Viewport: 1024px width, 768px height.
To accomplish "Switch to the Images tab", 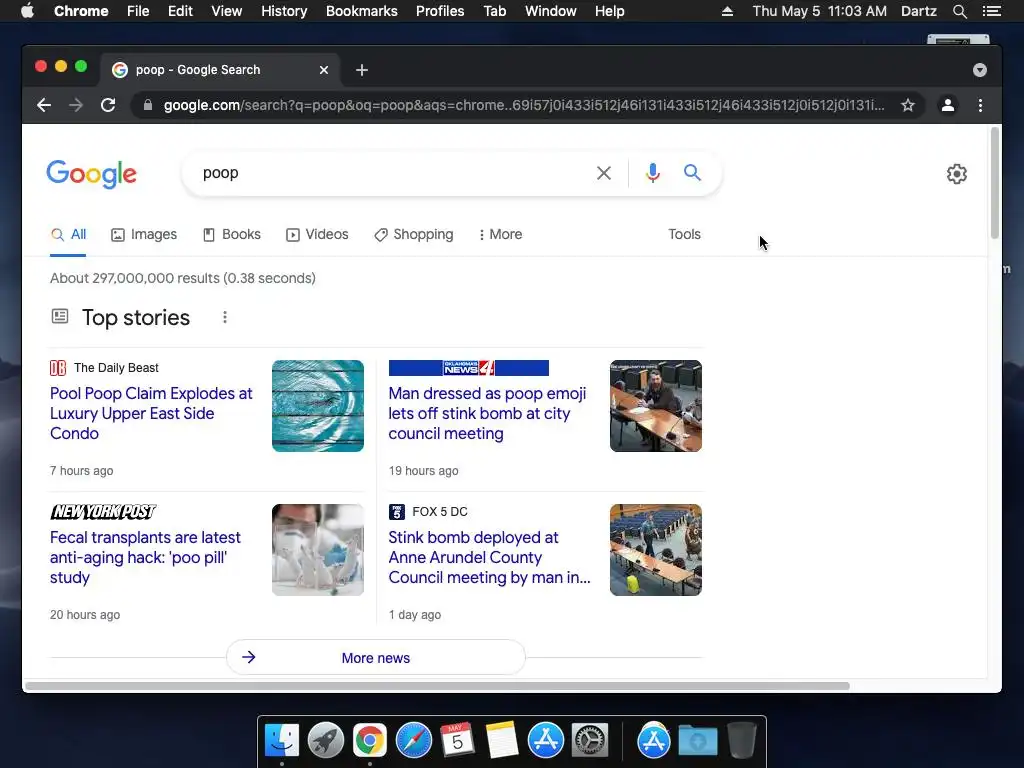I will (144, 234).
